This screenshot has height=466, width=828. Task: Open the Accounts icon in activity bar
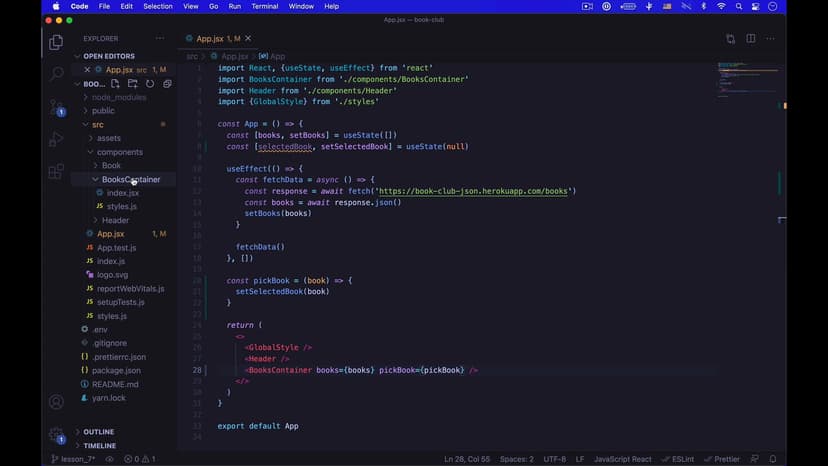pos(56,402)
